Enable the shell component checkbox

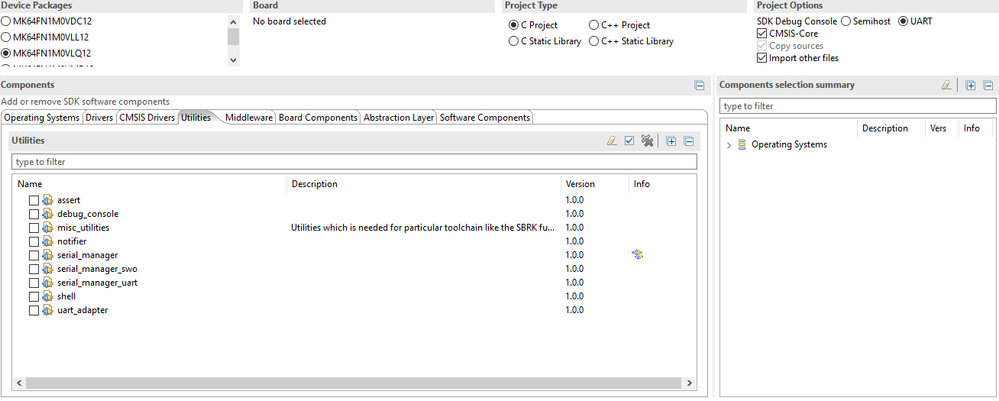tap(34, 296)
